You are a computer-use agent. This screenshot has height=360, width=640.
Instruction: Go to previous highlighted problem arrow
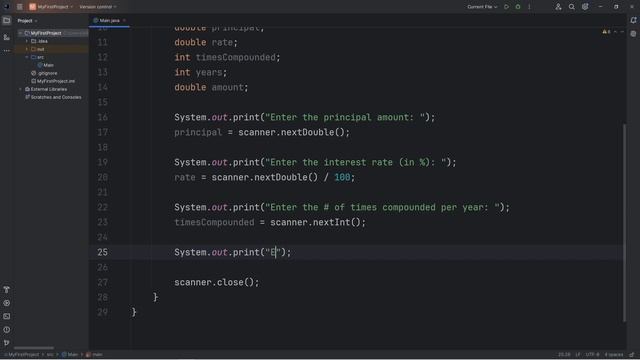pyautogui.click(x=616, y=32)
